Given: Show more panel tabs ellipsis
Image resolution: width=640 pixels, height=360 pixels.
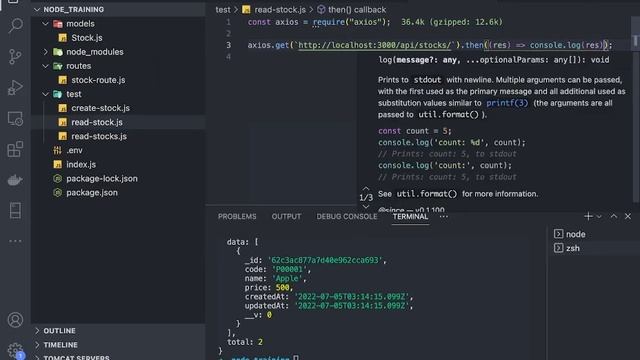Looking at the screenshot, I should pos(444,217).
